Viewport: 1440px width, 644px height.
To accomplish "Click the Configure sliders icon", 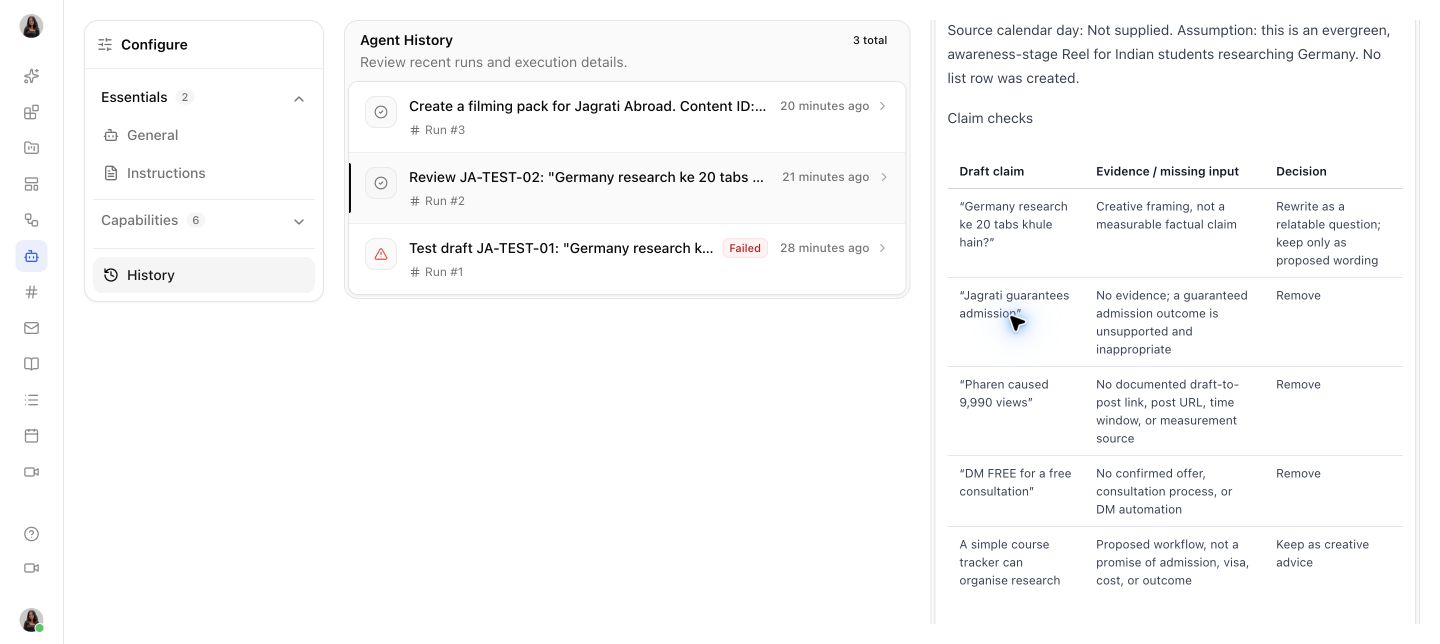I will [105, 45].
